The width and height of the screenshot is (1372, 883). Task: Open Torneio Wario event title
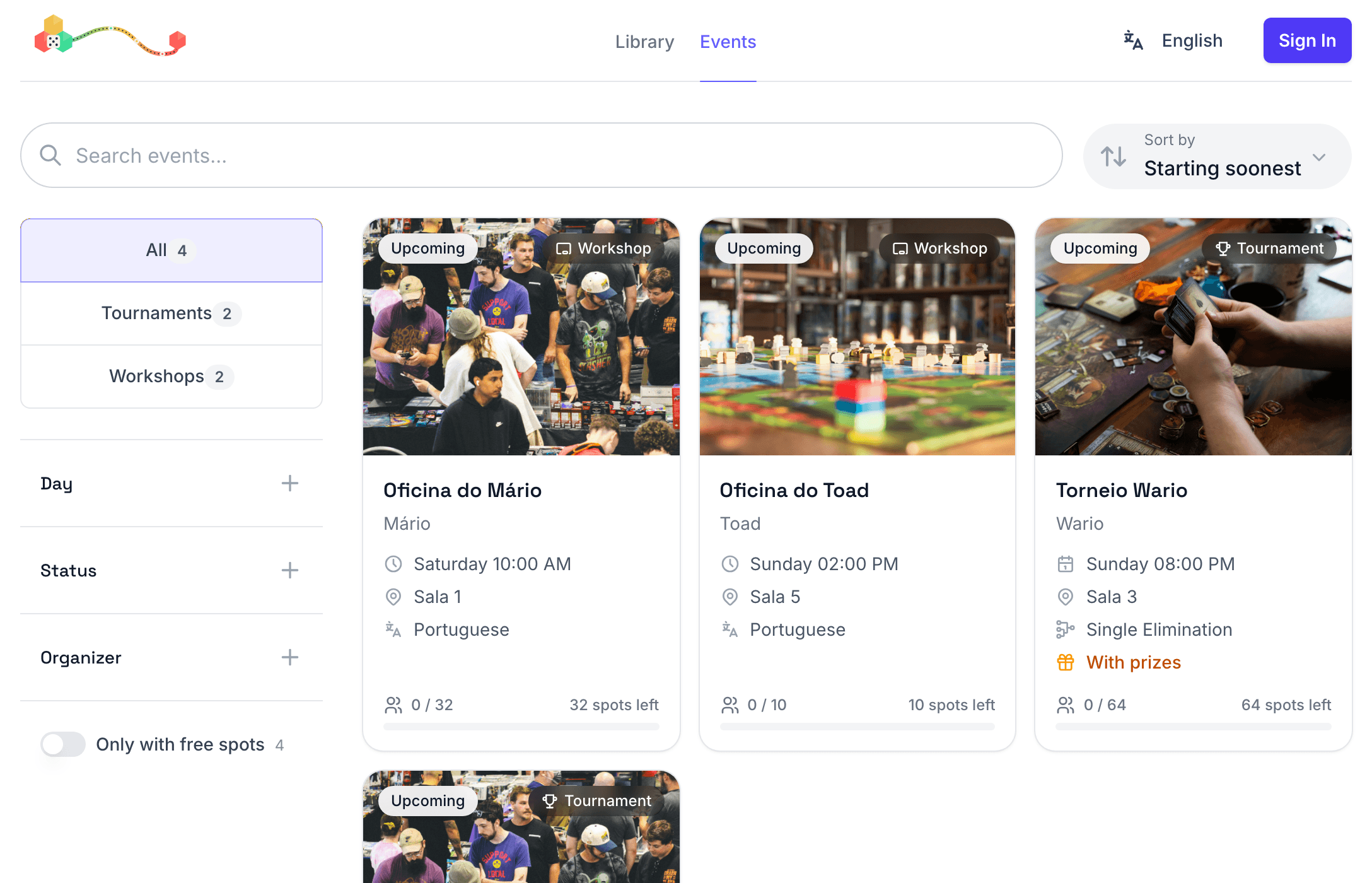[1122, 490]
